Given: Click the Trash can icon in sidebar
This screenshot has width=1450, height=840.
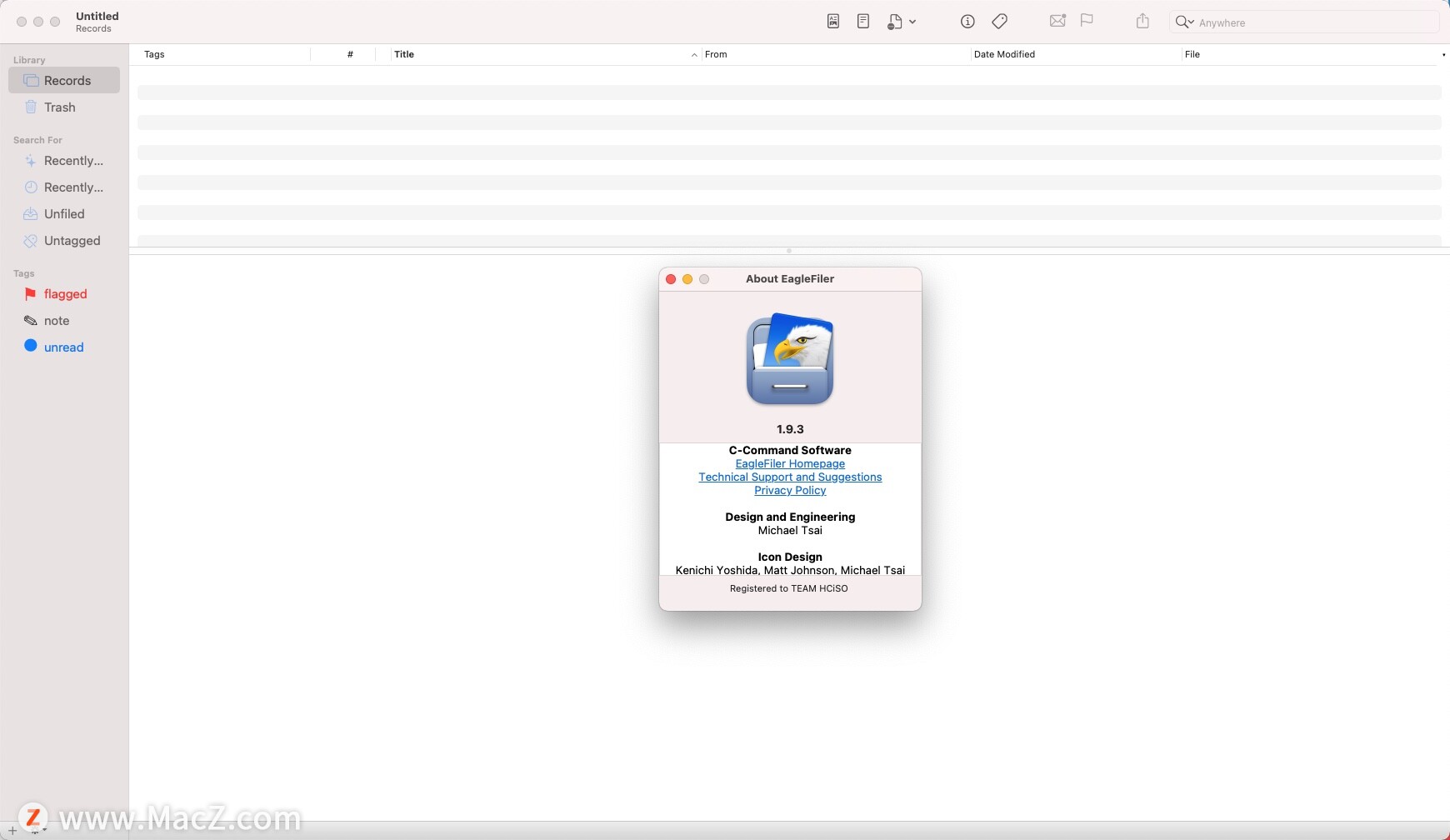Looking at the screenshot, I should click(31, 107).
